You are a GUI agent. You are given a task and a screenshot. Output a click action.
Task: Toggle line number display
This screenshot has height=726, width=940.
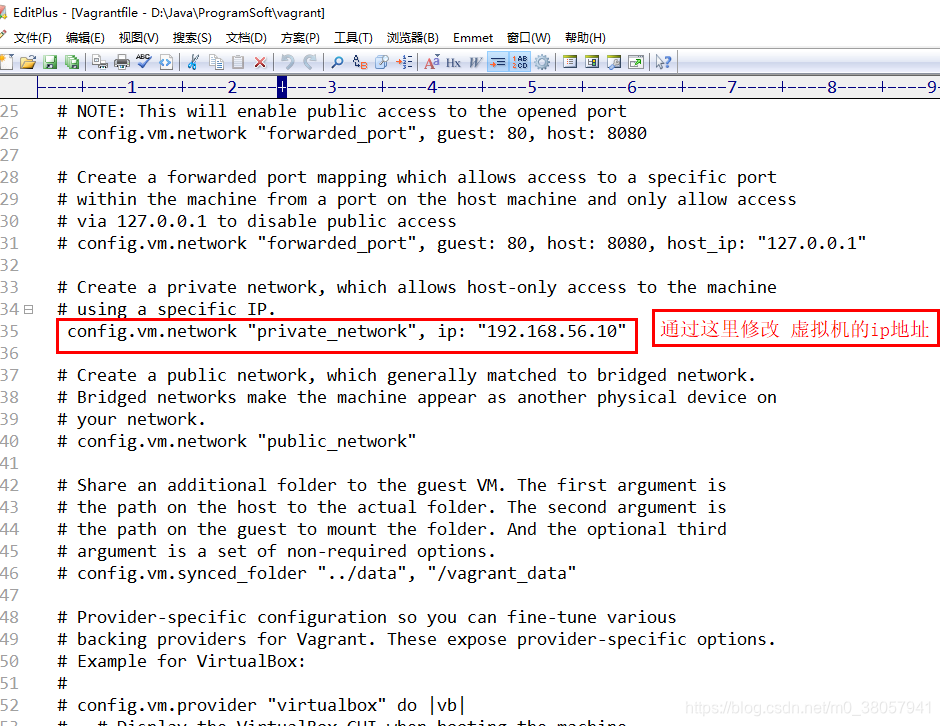(520, 62)
